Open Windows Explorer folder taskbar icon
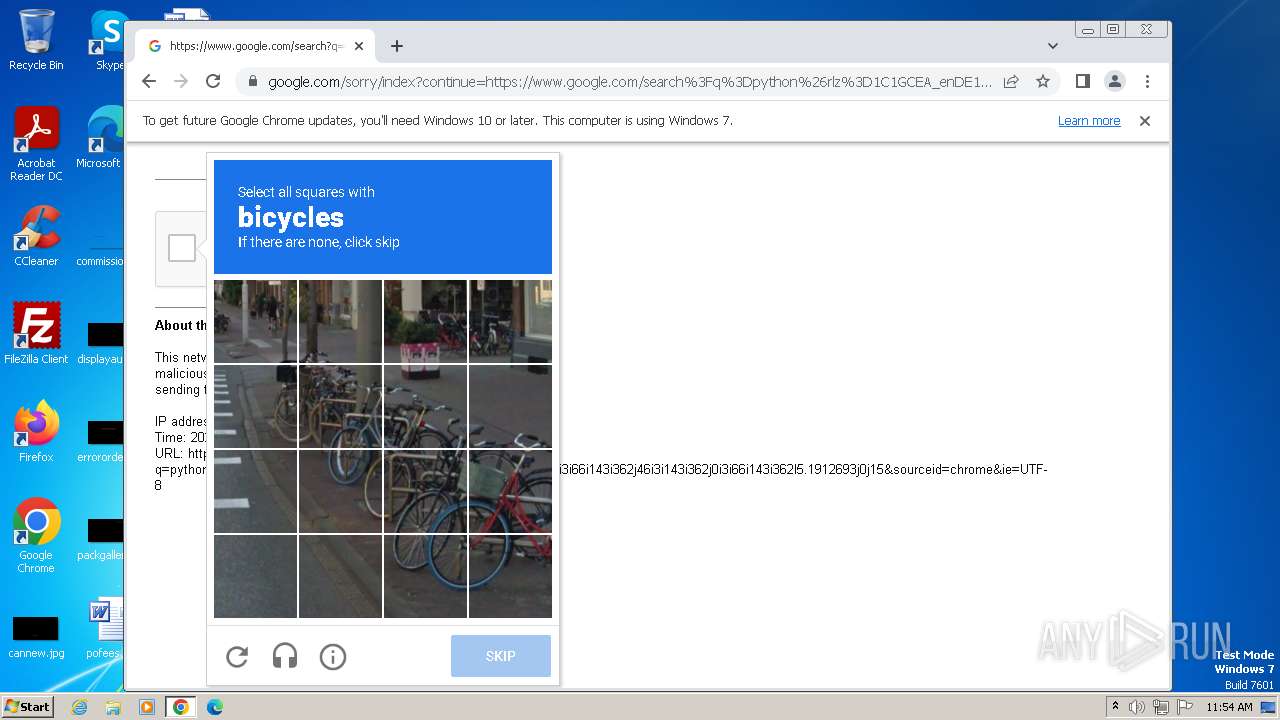The image size is (1280, 720). click(x=113, y=707)
